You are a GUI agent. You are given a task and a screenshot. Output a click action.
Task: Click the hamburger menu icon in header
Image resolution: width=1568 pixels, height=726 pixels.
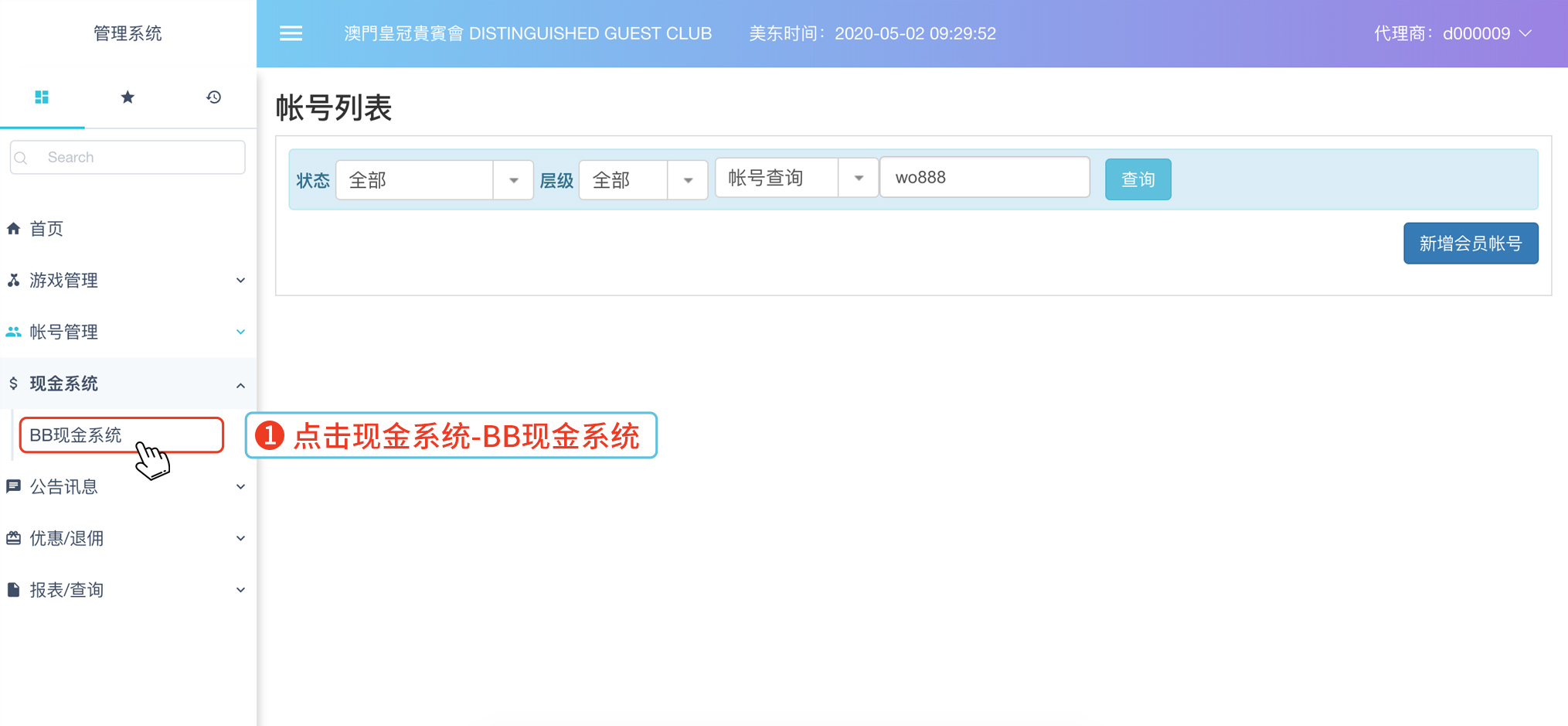tap(291, 33)
